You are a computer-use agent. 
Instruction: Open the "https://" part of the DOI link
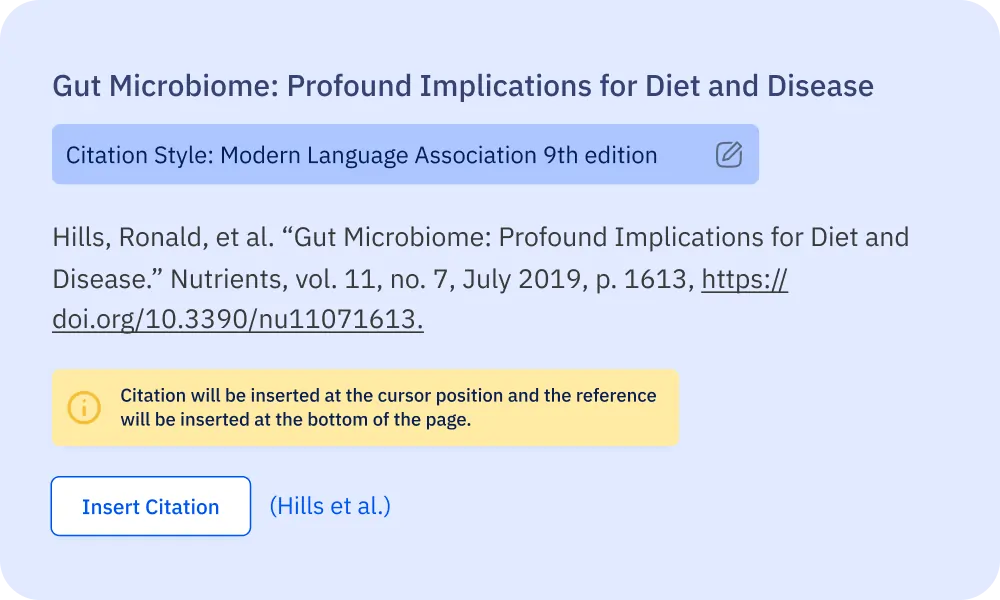[x=744, y=278]
